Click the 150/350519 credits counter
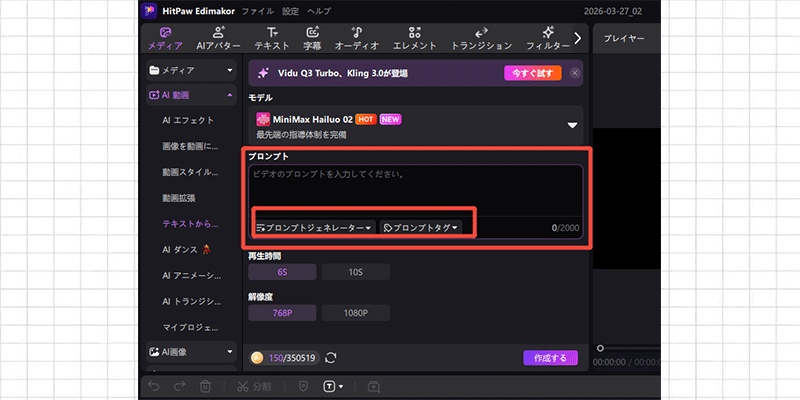This screenshot has height=400, width=800. (x=292, y=358)
